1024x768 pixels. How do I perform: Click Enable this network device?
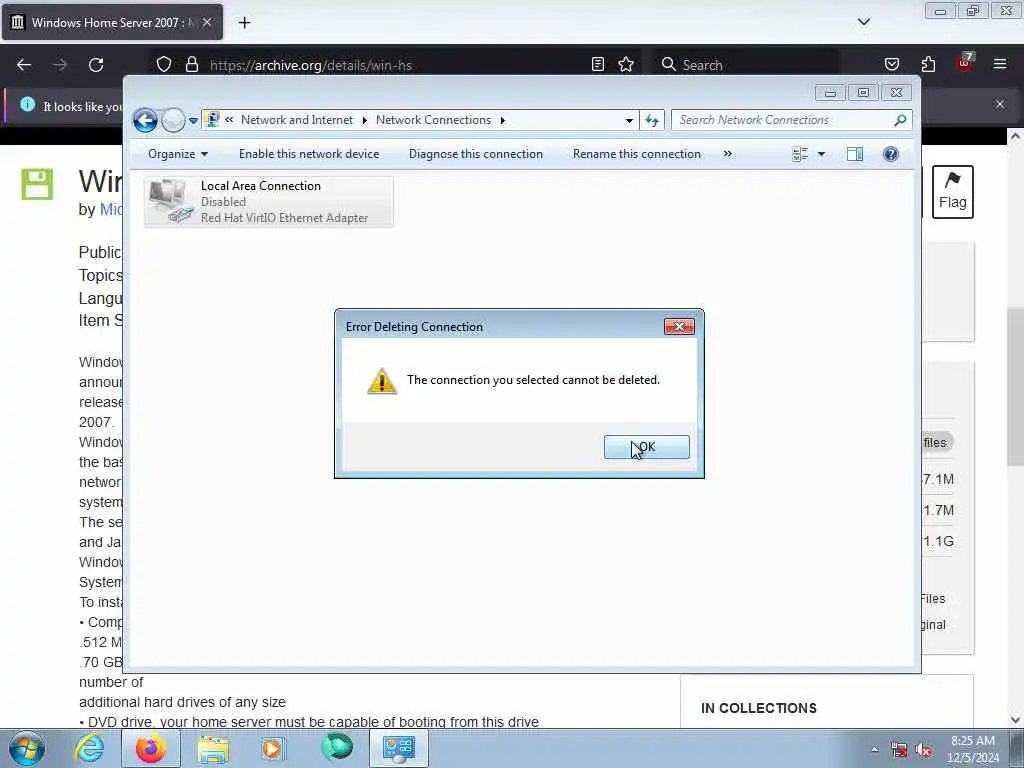pos(309,154)
